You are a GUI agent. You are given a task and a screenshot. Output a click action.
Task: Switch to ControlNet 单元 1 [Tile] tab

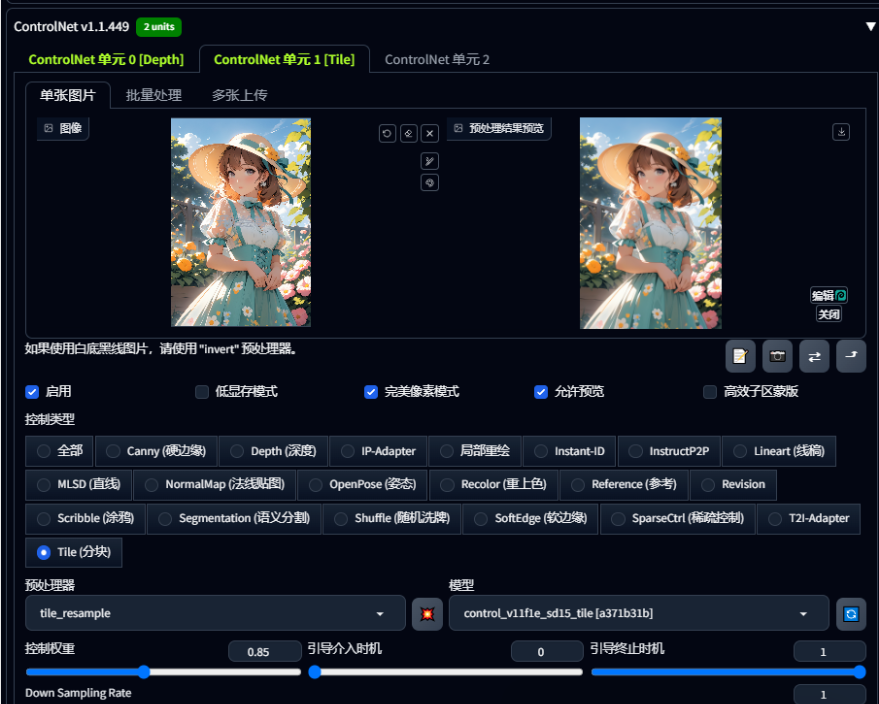pos(284,59)
